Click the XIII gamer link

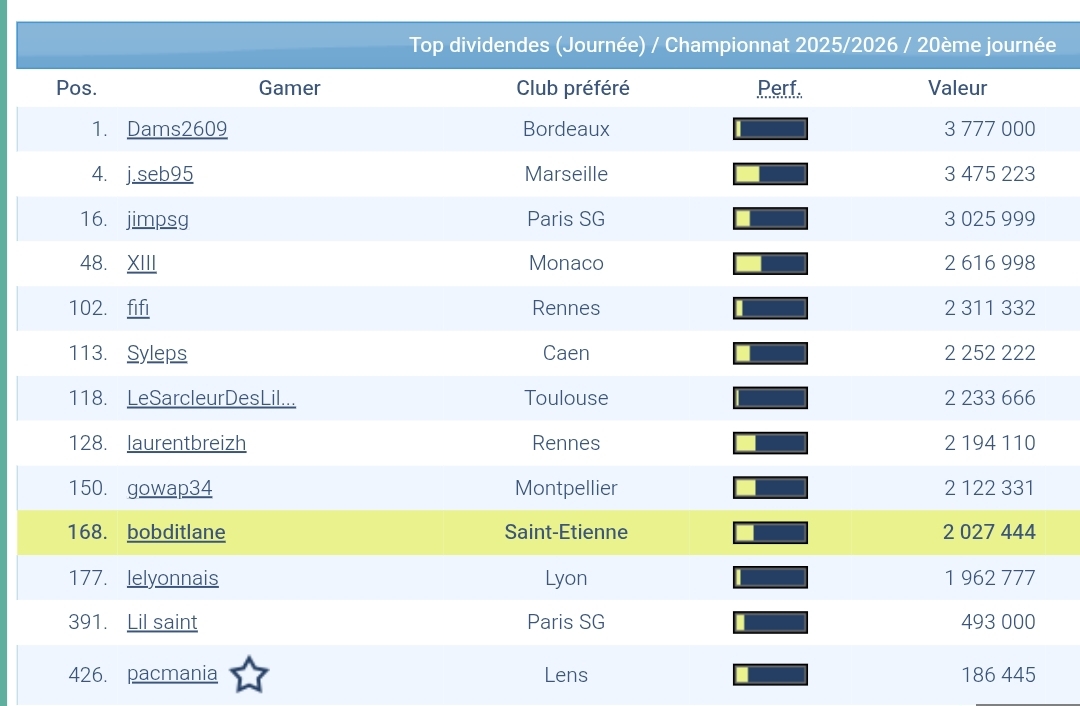142,264
